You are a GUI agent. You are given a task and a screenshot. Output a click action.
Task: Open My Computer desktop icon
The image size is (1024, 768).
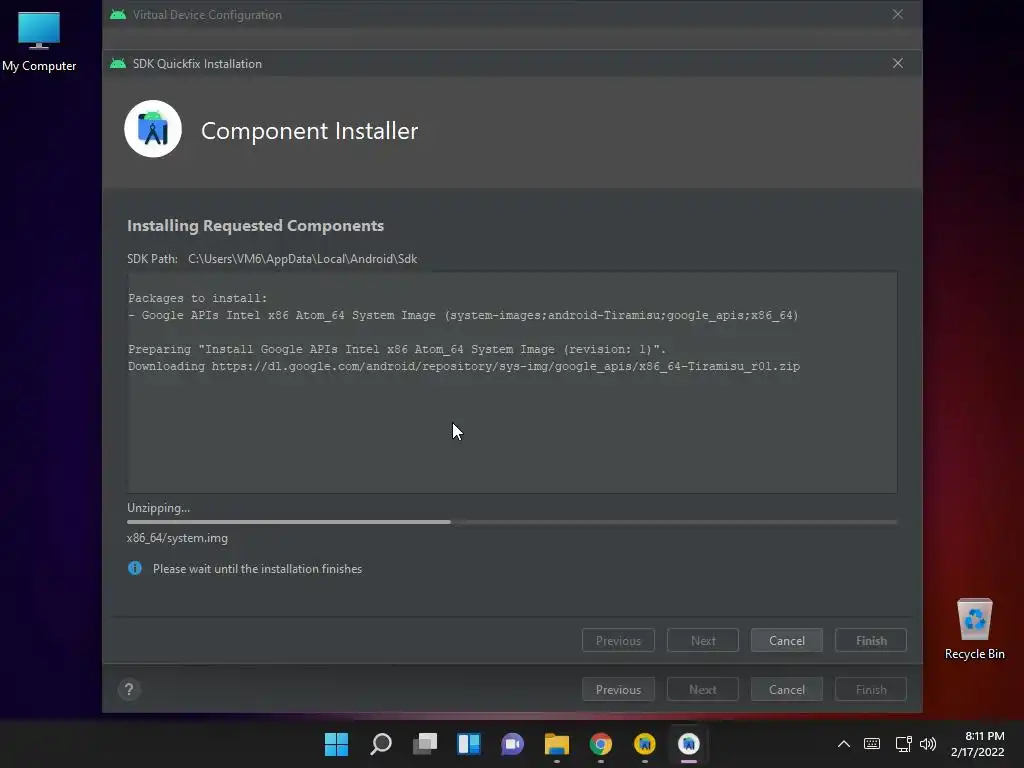[x=39, y=42]
